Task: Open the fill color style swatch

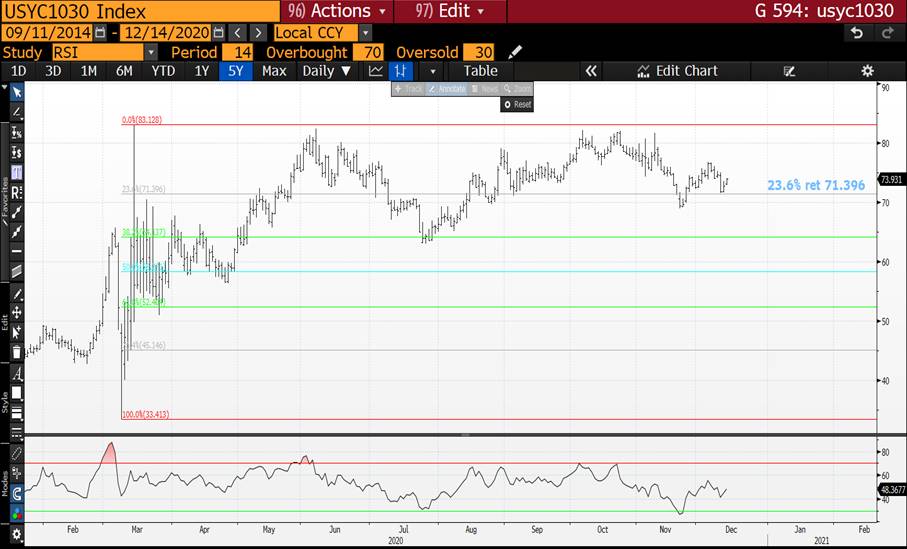Action: [17, 393]
